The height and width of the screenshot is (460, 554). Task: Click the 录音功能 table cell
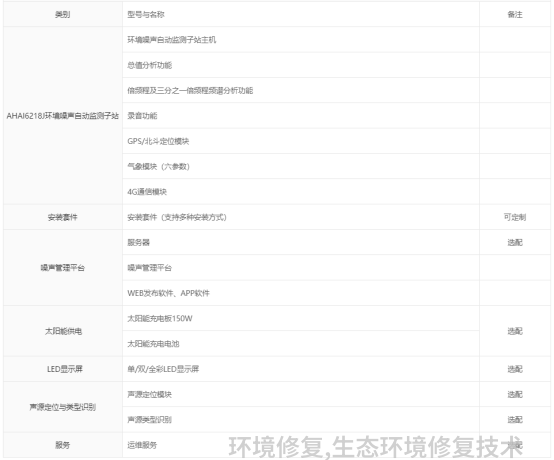tap(301, 116)
